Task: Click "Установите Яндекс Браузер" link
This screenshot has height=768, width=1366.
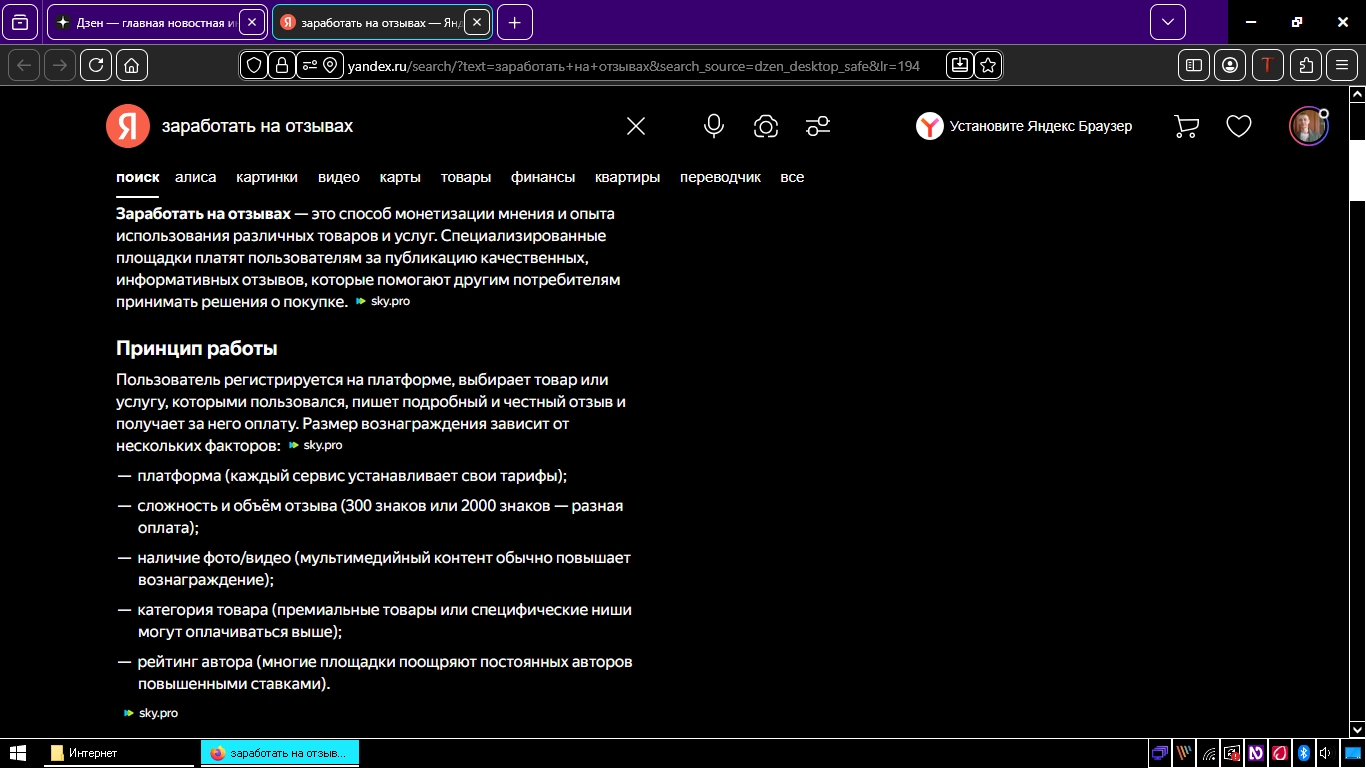Action: pyautogui.click(x=1040, y=126)
